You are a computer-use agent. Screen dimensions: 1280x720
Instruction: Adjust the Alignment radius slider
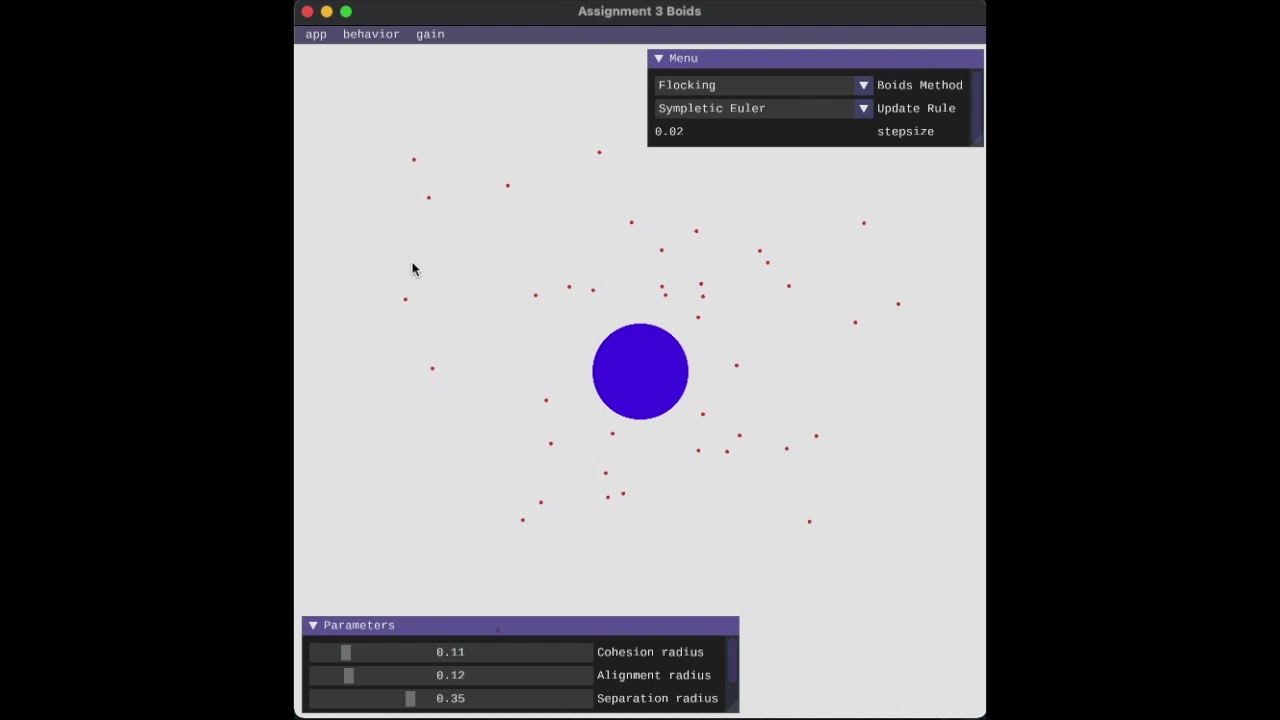click(x=450, y=675)
